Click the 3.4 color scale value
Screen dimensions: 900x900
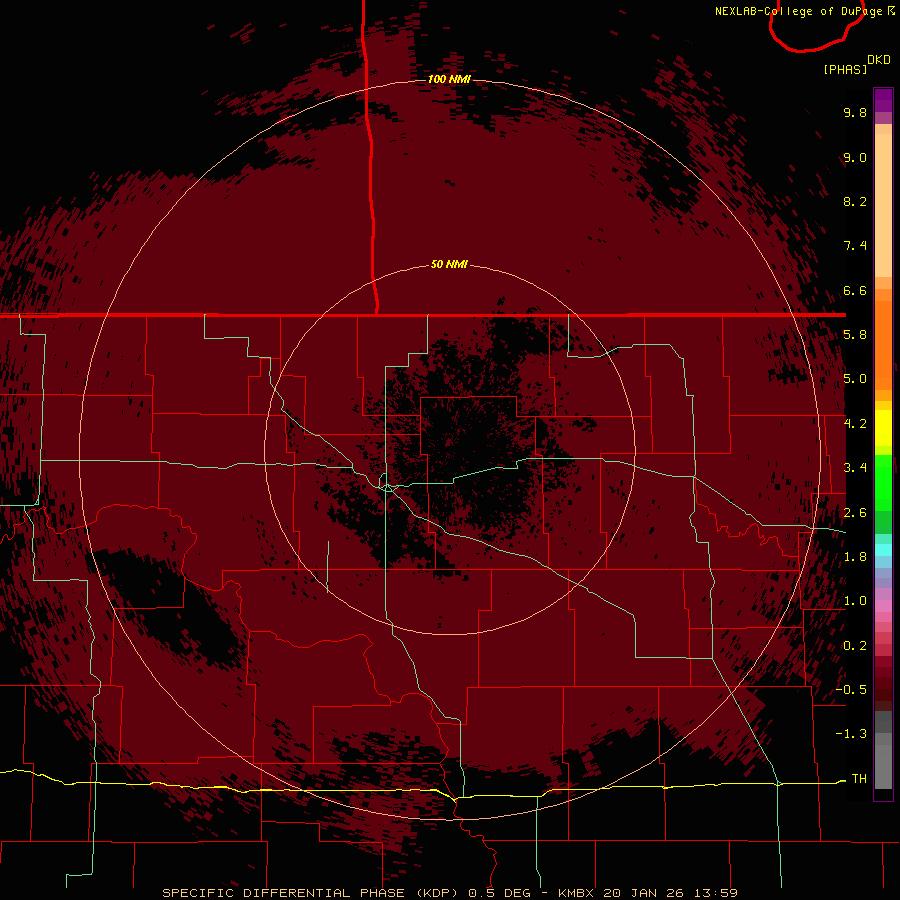tap(855, 468)
